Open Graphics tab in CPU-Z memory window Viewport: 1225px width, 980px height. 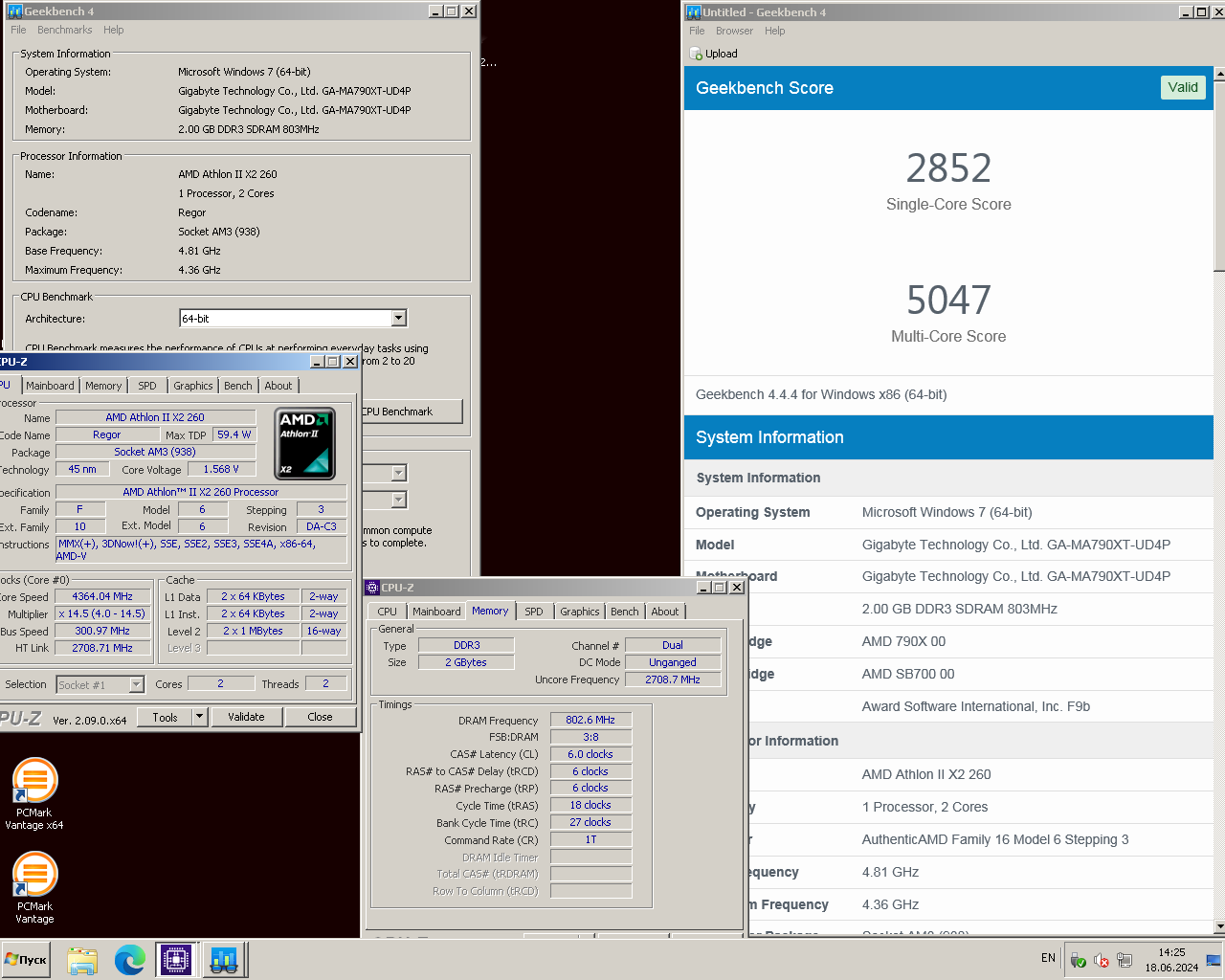tap(580, 612)
